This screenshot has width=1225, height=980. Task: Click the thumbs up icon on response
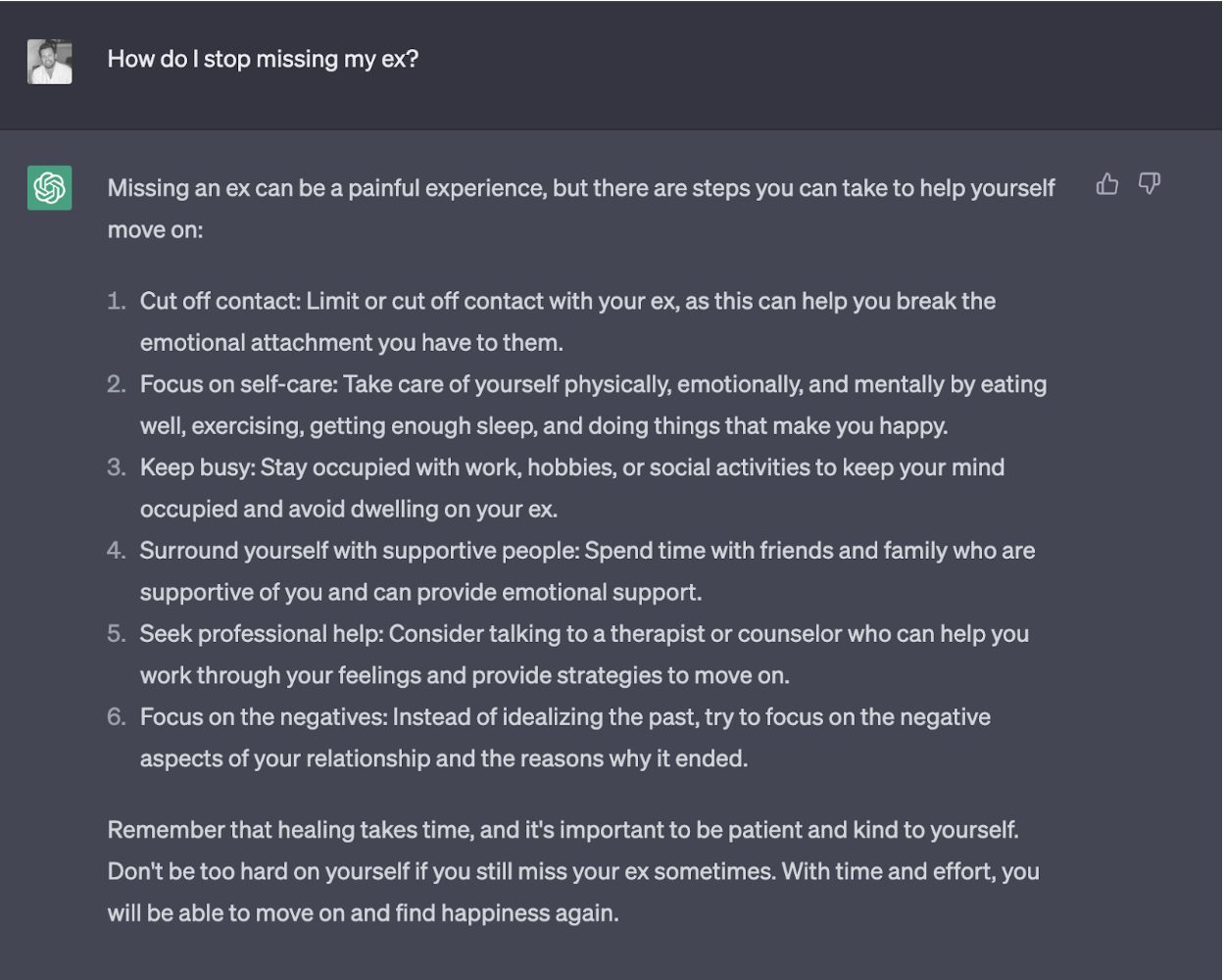pyautogui.click(x=1107, y=183)
